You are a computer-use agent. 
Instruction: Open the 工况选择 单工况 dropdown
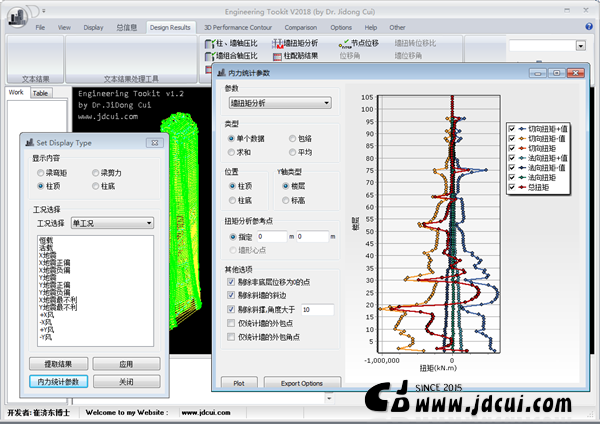112,223
